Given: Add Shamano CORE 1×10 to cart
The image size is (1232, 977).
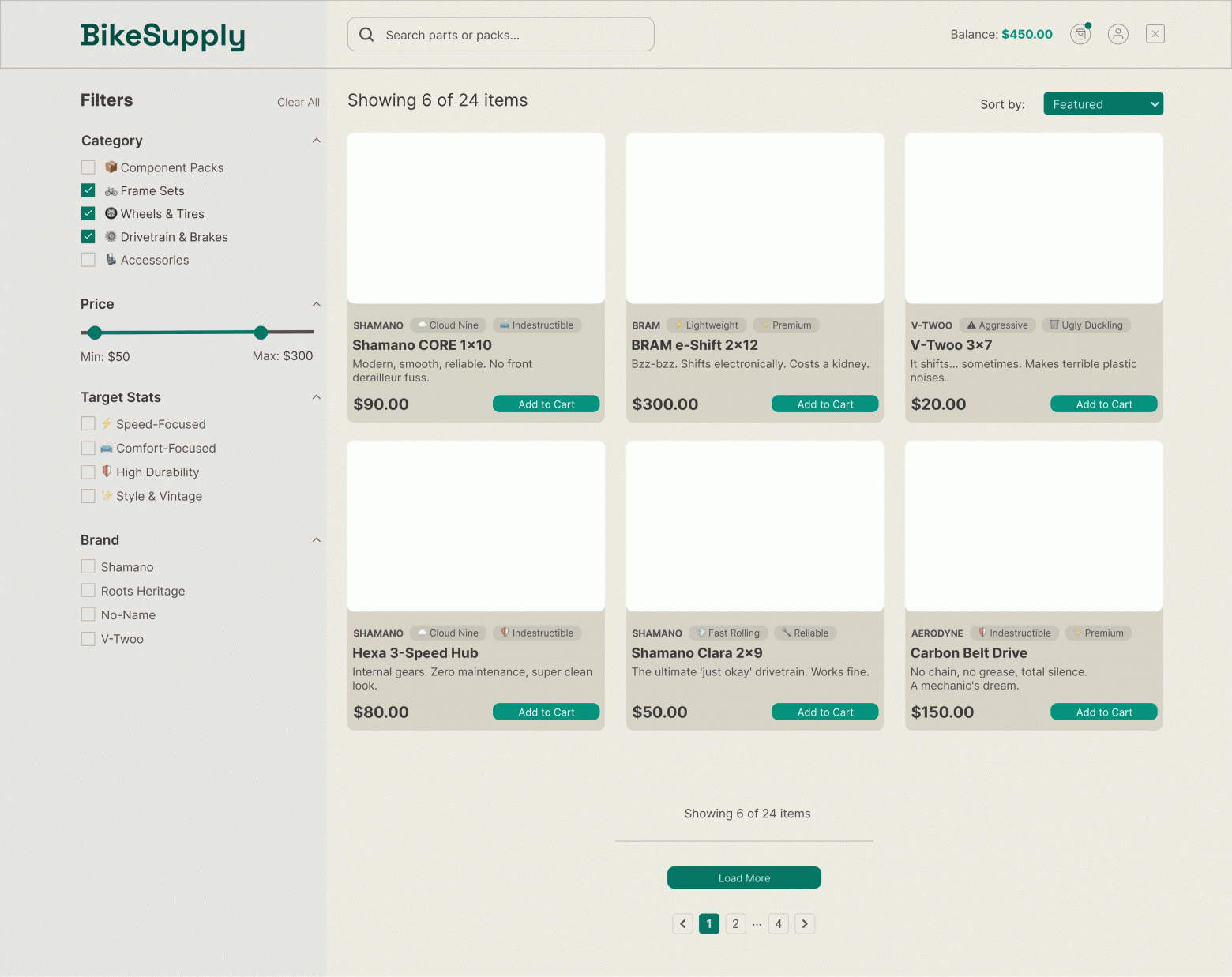Looking at the screenshot, I should (x=547, y=404).
